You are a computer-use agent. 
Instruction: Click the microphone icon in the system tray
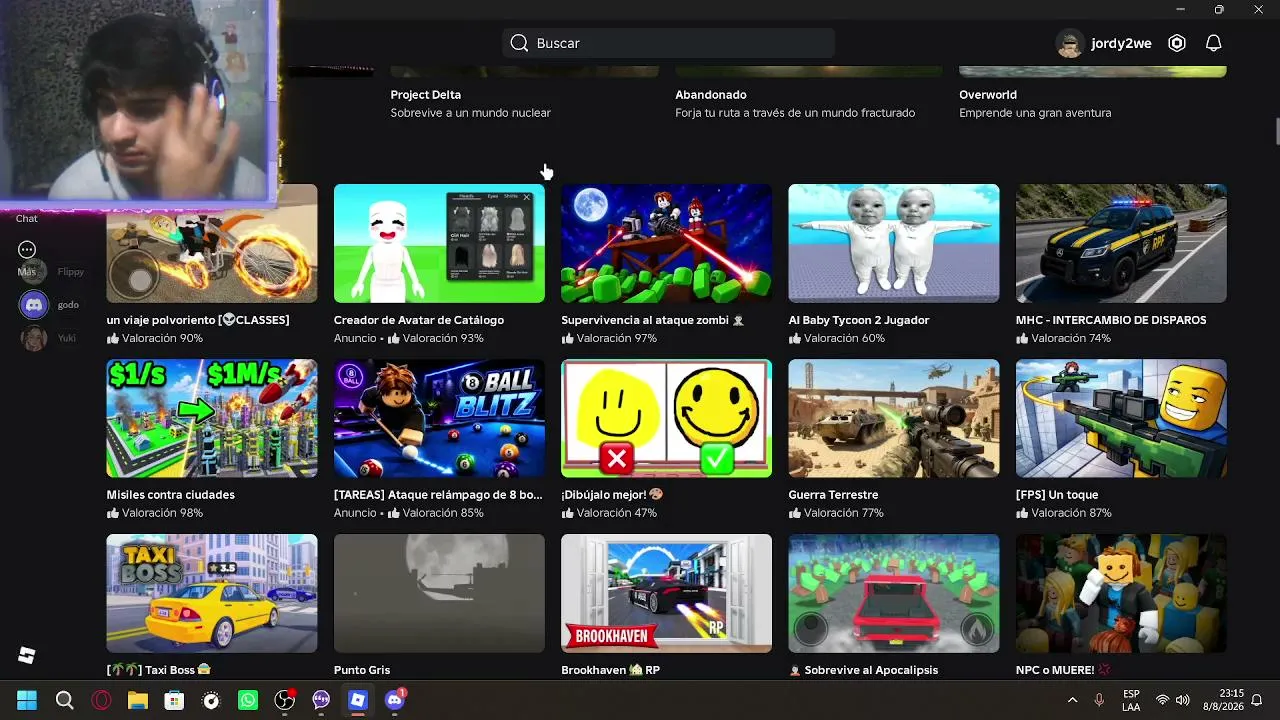coord(1099,700)
